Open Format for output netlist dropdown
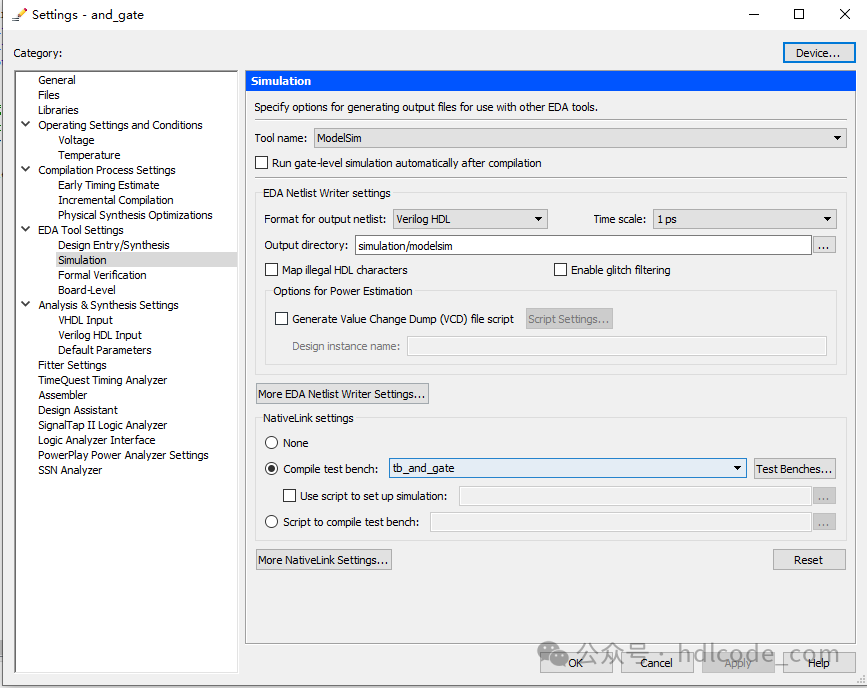 (x=470, y=219)
